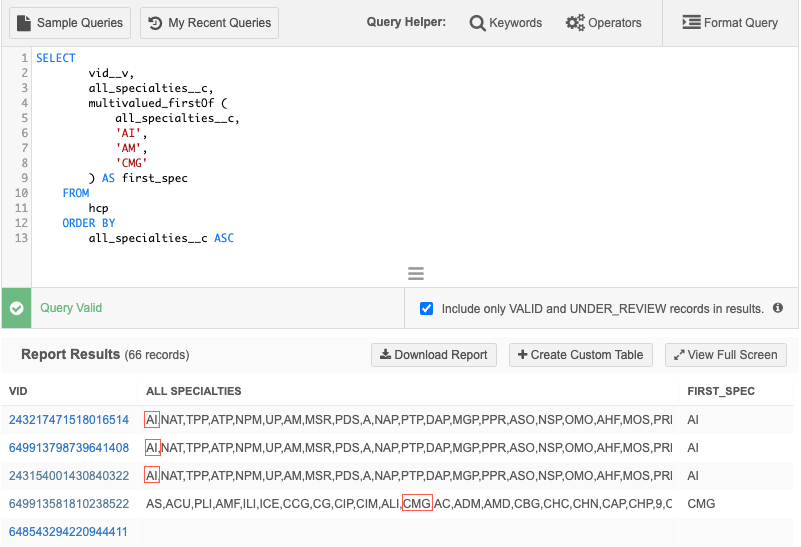Toggle the VALID and UNDER_REVIEW records checkbox
Screen dimensions: 801x547
pyautogui.click(x=427, y=309)
